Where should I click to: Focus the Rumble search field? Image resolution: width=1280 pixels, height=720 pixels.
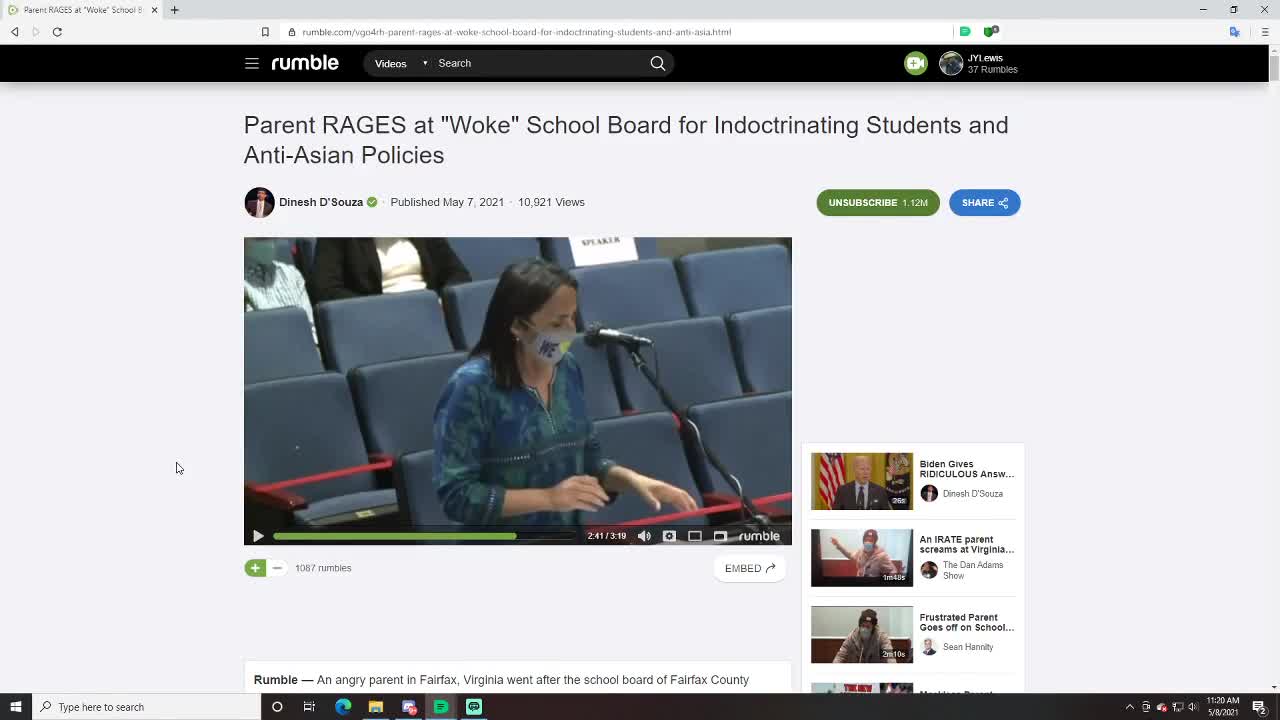pos(540,63)
